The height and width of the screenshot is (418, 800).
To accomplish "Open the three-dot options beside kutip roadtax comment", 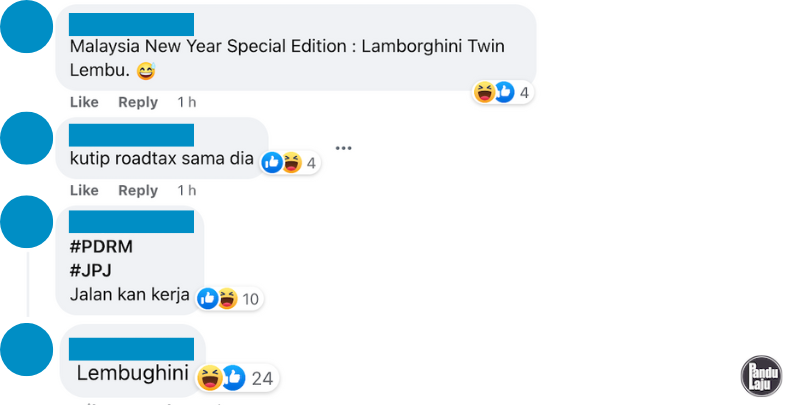I will (344, 148).
